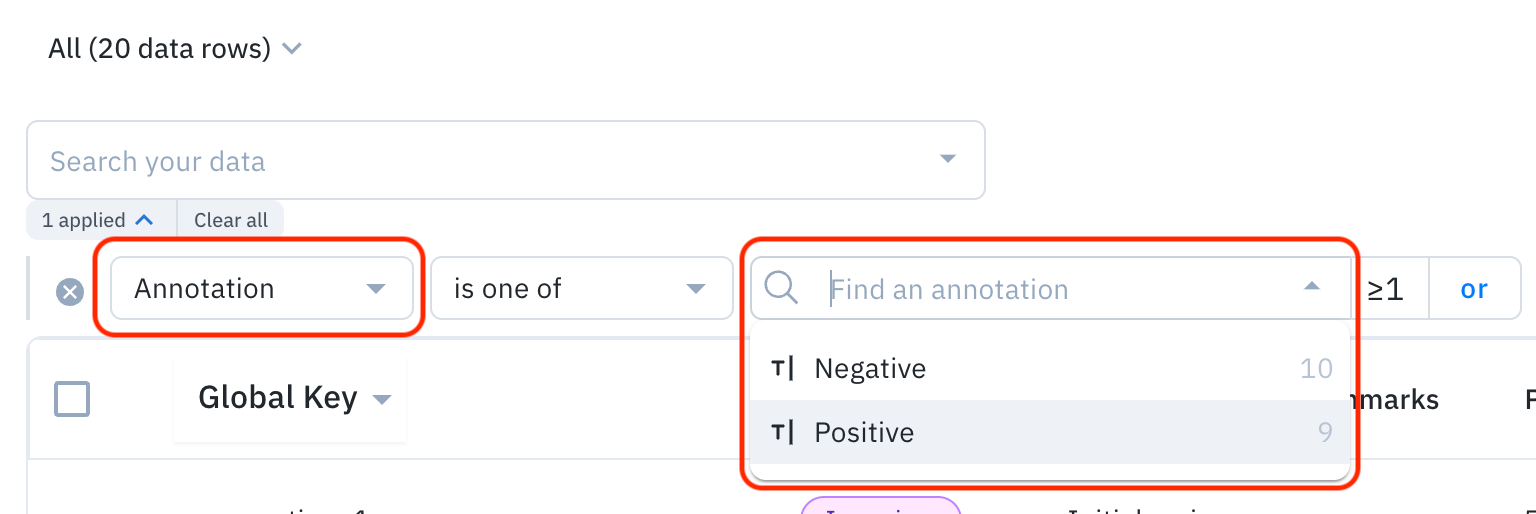Remove the Annotation filter with the X icon
This screenshot has width=1536, height=514.
point(69,292)
